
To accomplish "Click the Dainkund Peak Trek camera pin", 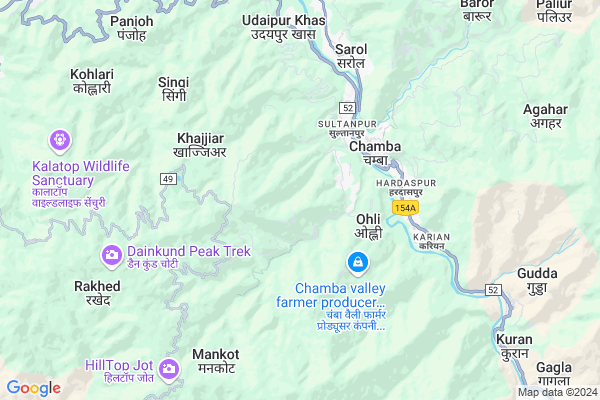I will coord(112,256).
